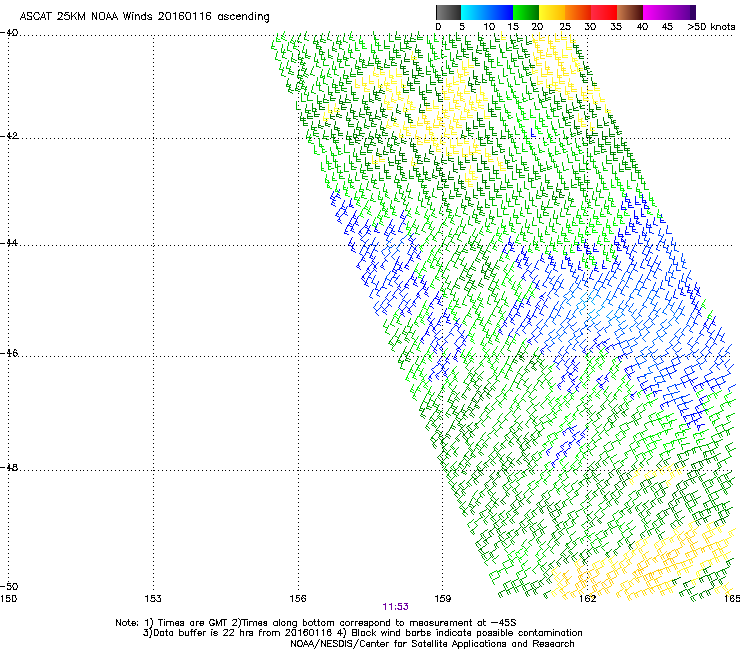Click the purple "11:53" pass time label
This screenshot has width=740, height=650.
[395, 607]
